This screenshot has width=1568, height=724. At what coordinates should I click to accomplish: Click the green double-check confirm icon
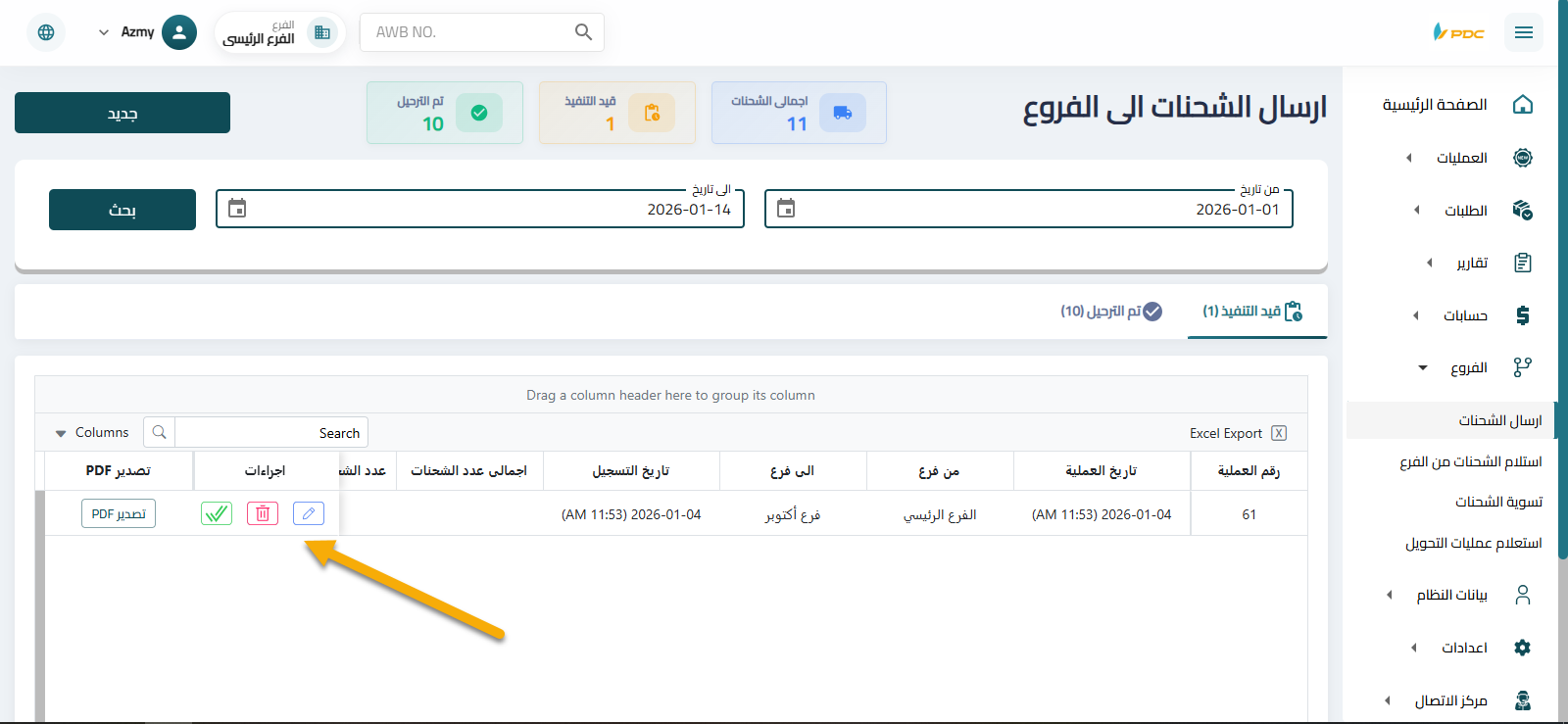[217, 513]
